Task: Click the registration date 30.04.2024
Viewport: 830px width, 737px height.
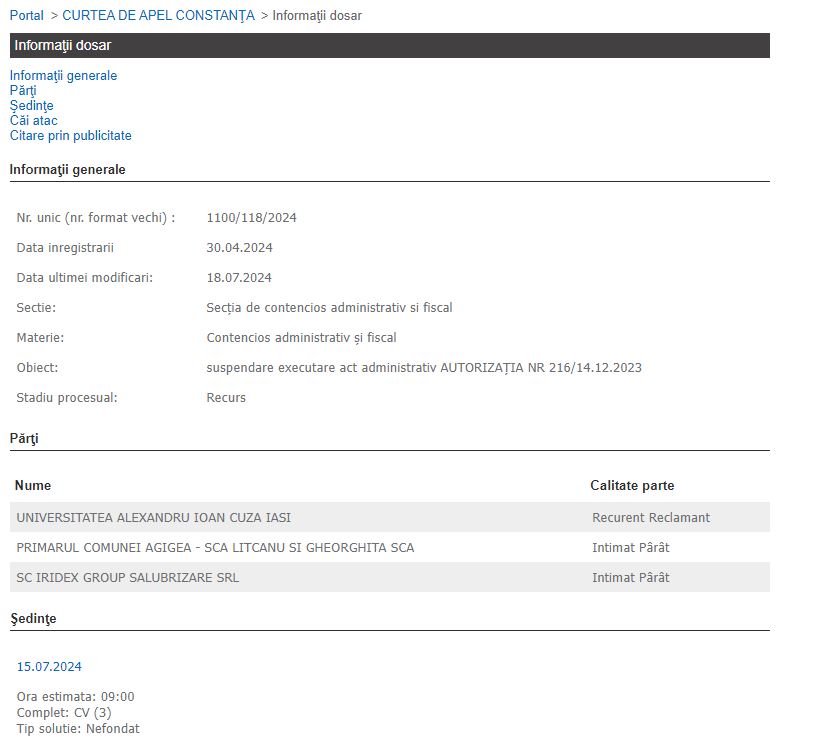Action: click(x=239, y=248)
